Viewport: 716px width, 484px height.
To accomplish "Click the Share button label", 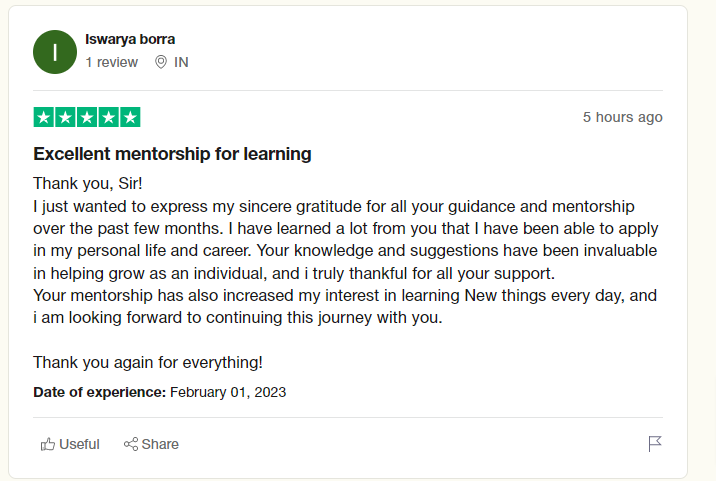I will pos(160,444).
